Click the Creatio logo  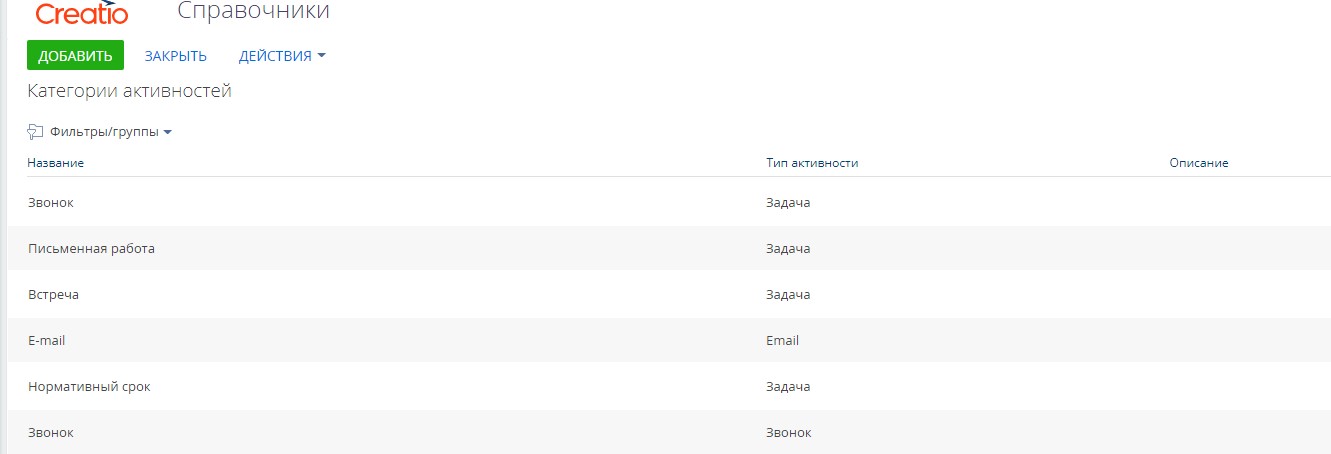[82, 12]
